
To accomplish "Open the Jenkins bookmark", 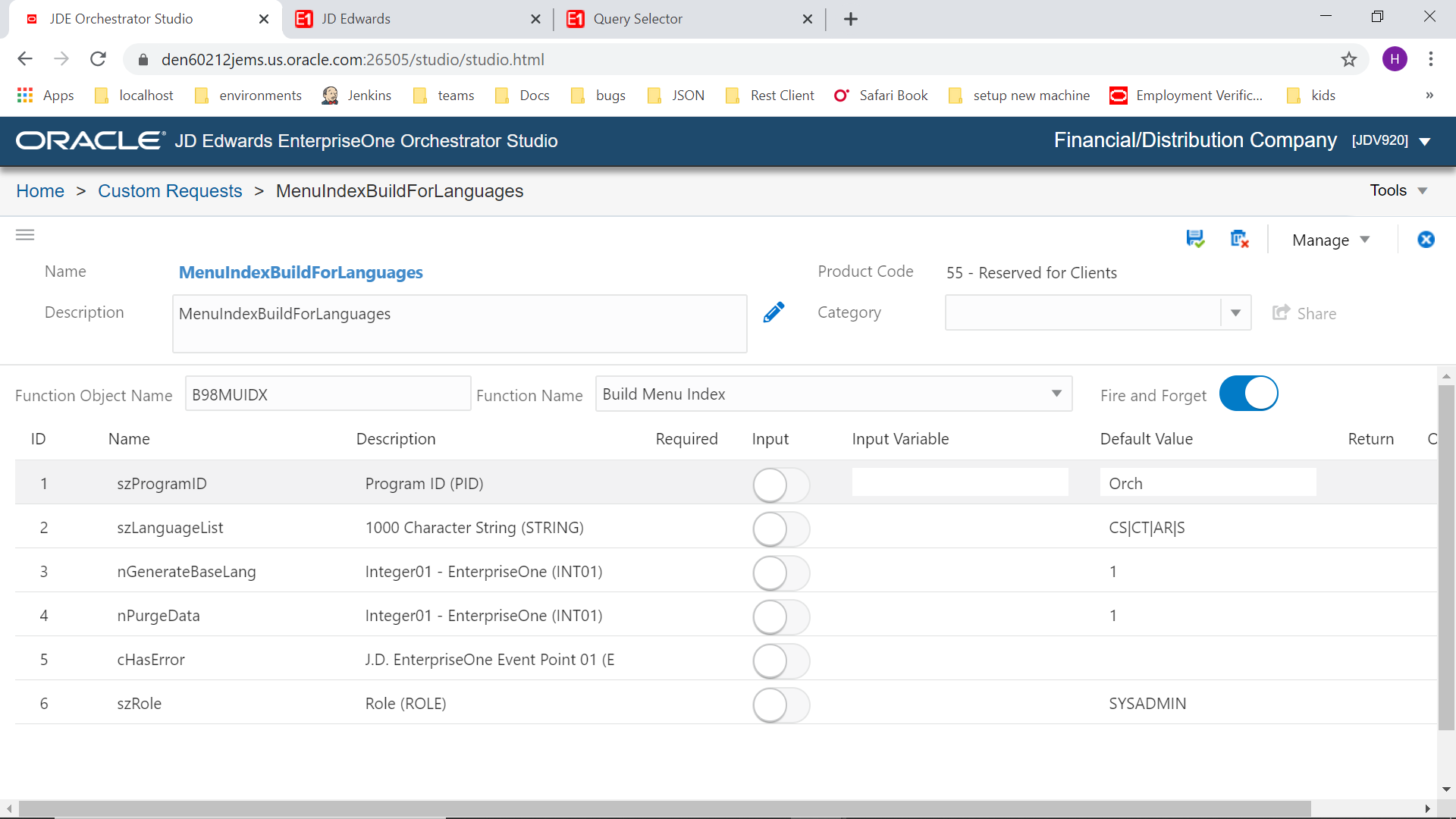I will point(357,96).
